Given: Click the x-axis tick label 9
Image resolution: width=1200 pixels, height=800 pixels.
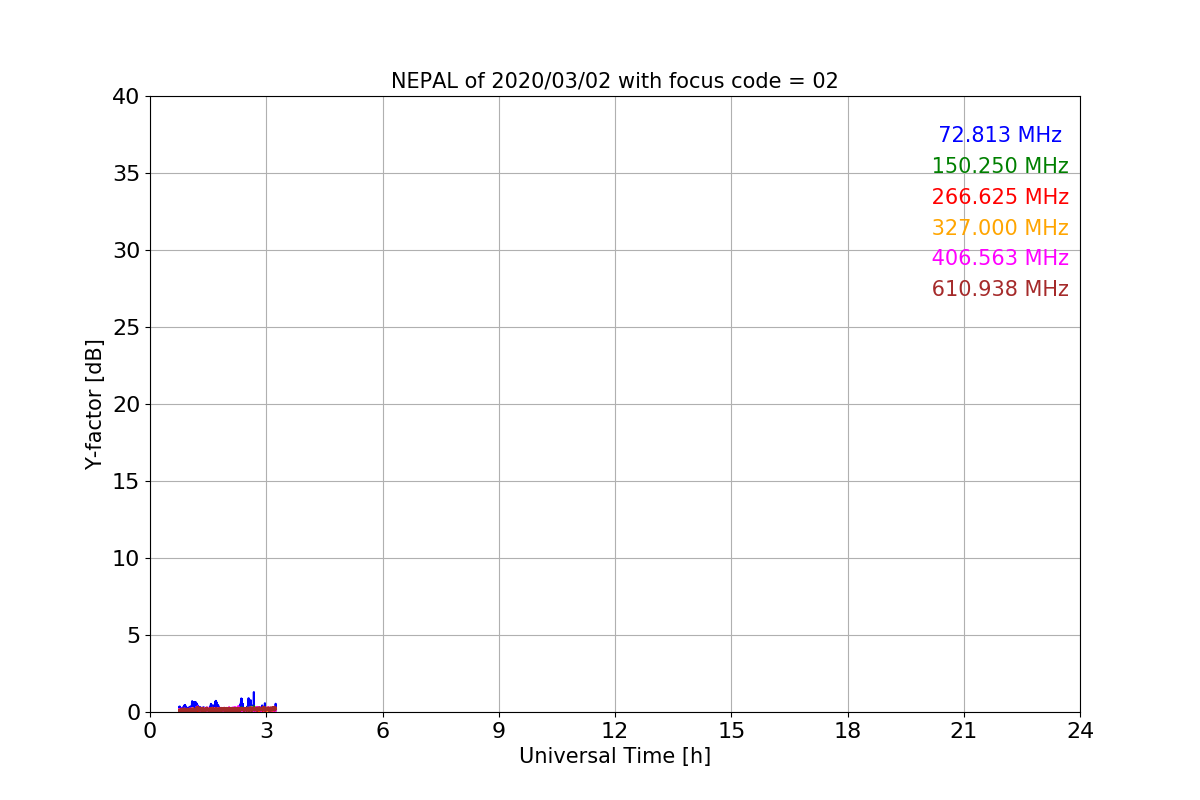Looking at the screenshot, I should [499, 731].
